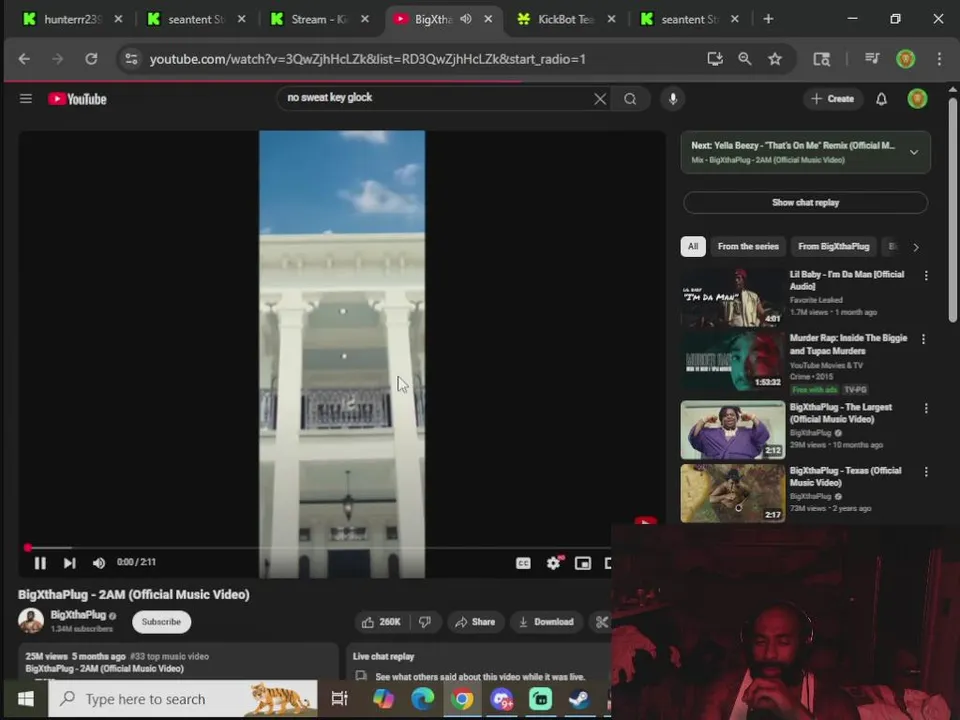Screen dimensions: 960x720
Task: Select the All filter chip
Action: [x=692, y=247]
